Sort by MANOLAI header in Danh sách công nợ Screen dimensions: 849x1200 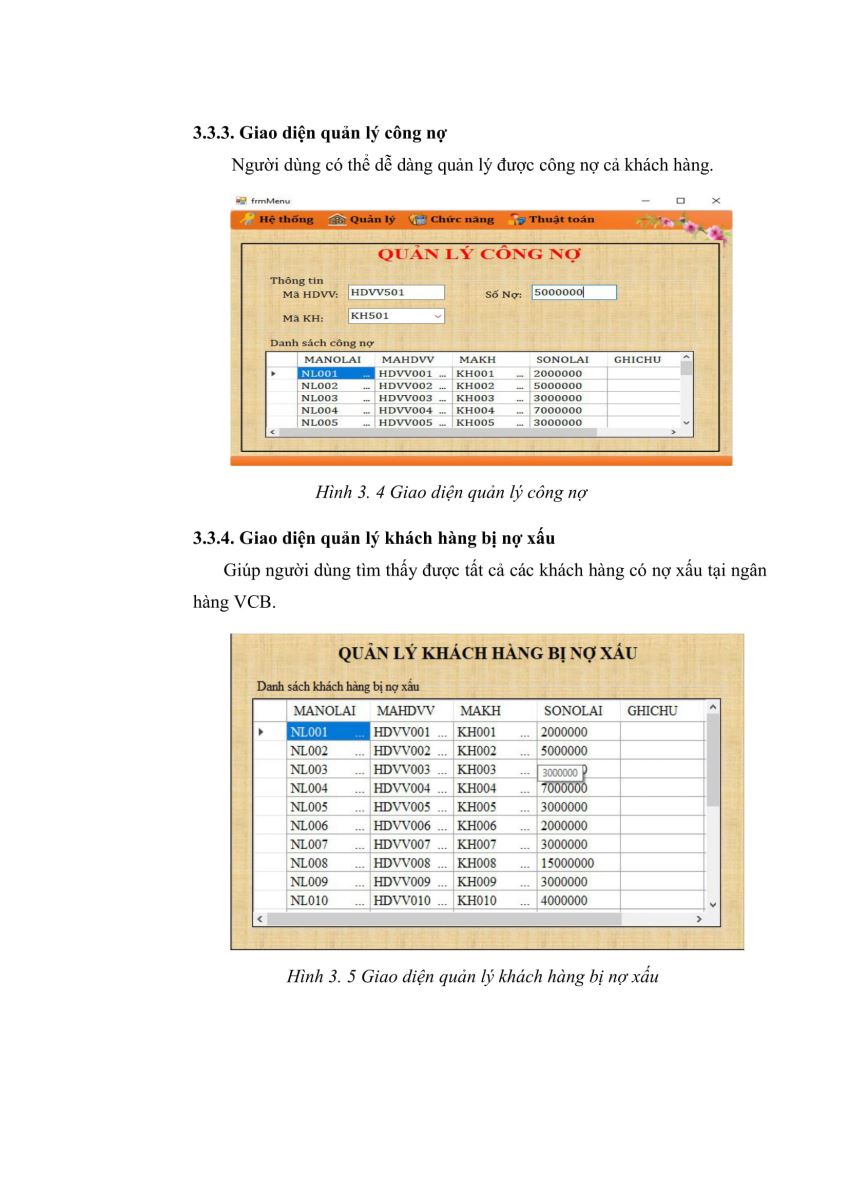335,359
